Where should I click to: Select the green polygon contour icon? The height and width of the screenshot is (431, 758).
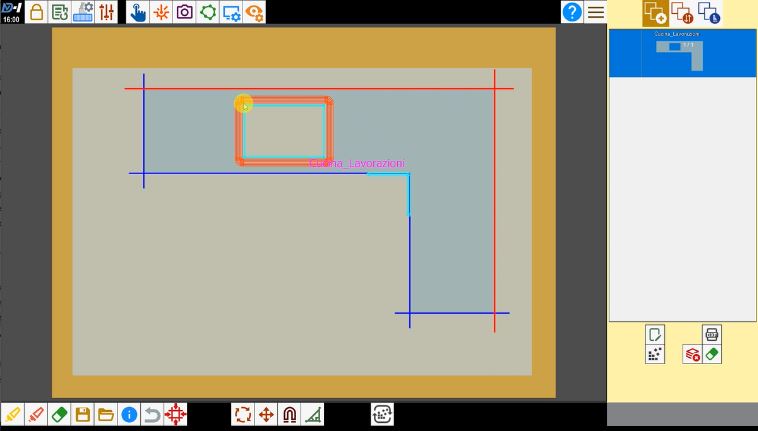click(x=208, y=12)
